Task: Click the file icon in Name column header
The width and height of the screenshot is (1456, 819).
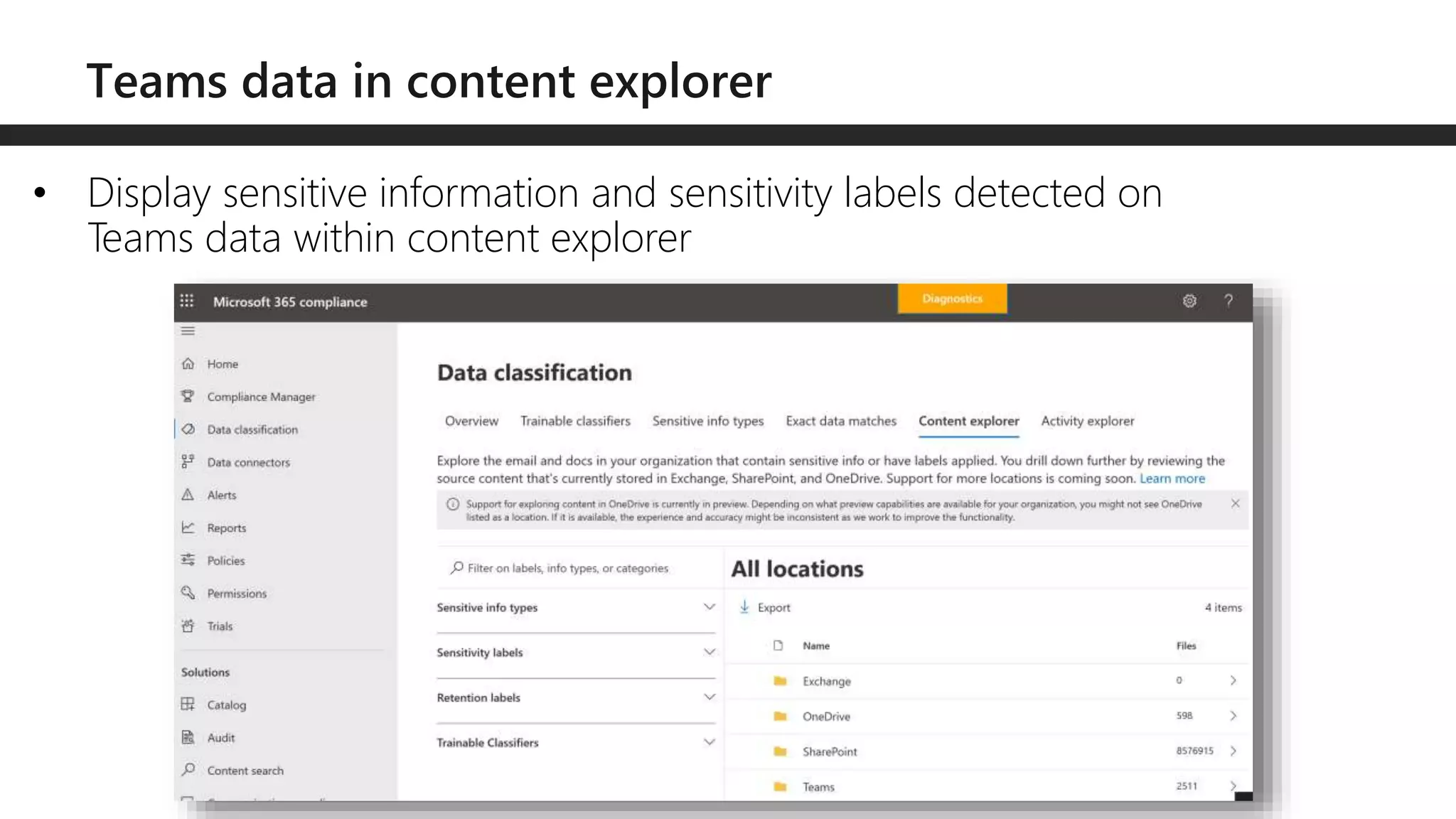Action: [x=778, y=646]
